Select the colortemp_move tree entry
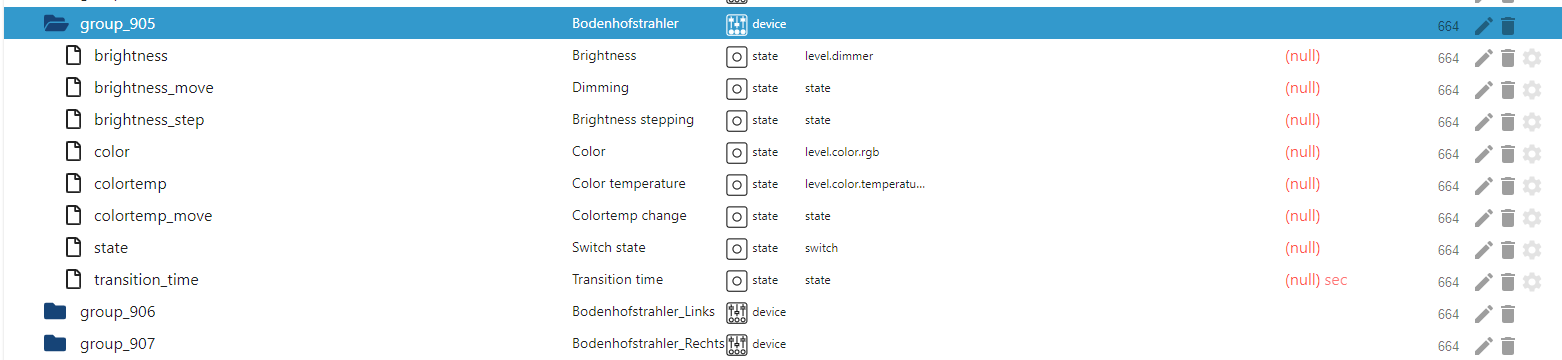Viewport: 1562px width, 360px height. pos(153,216)
